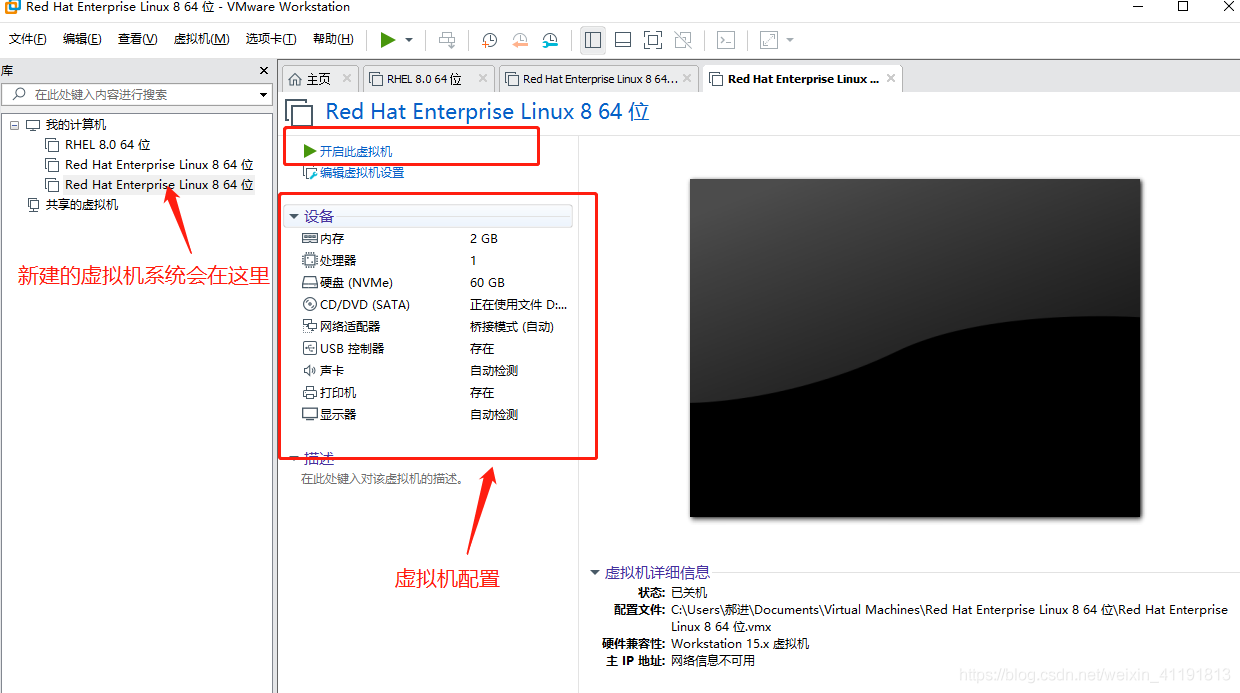The width and height of the screenshot is (1240, 693).
Task: Open the CD/DVD (SATA) device setting
Action: point(364,305)
